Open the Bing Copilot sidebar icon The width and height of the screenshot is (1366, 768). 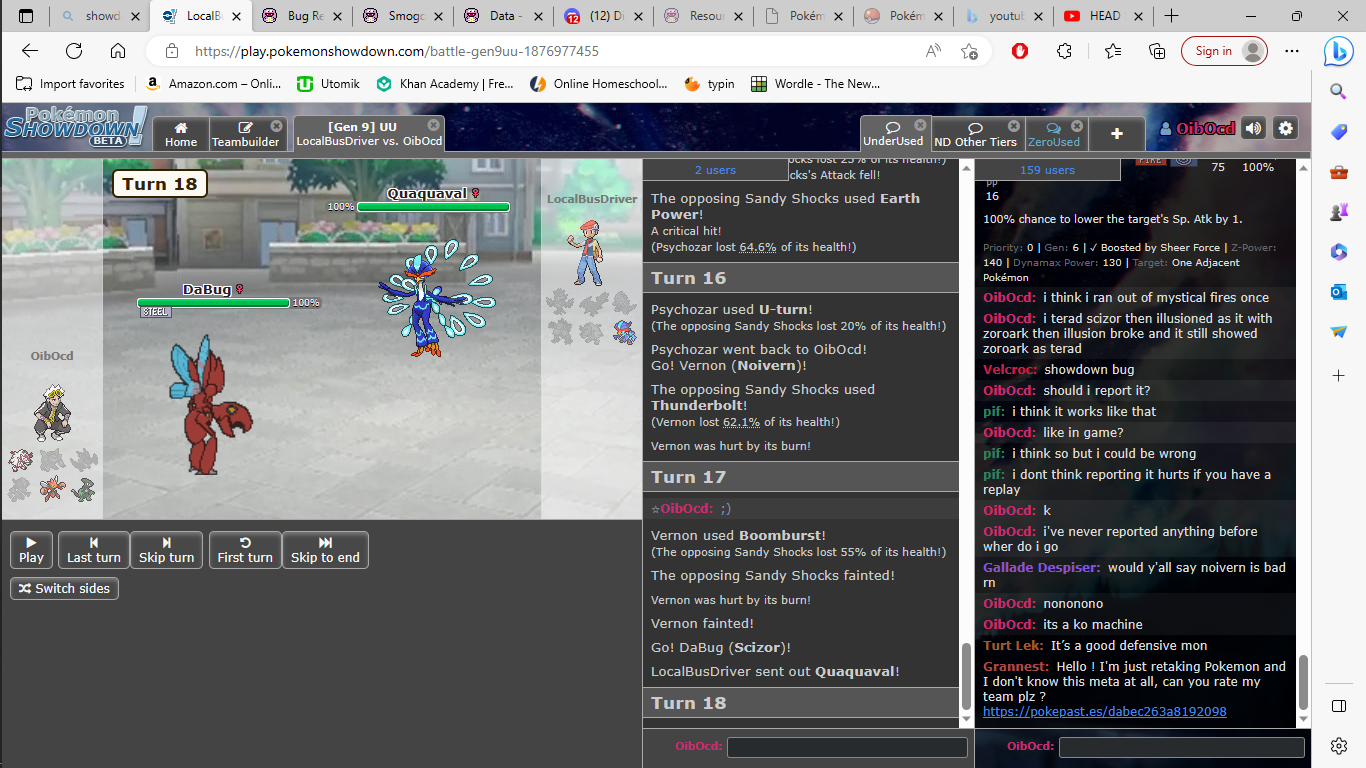click(x=1338, y=51)
